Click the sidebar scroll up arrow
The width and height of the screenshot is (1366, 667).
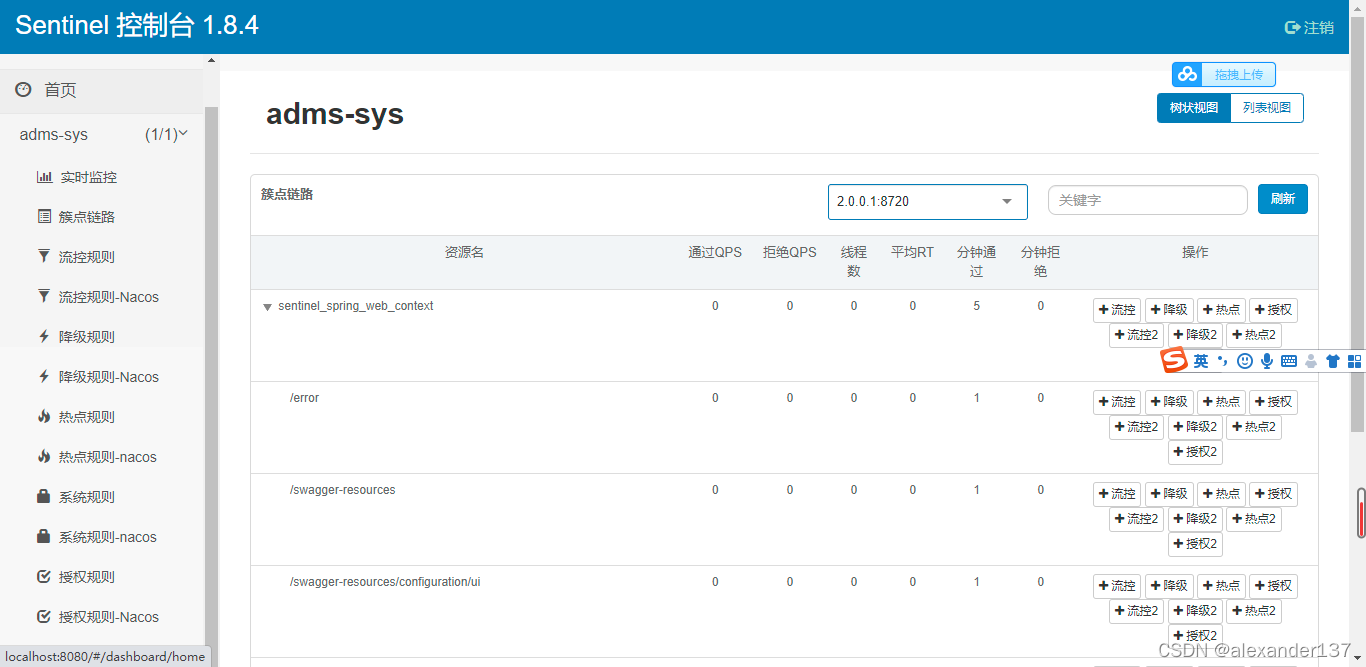click(211, 61)
